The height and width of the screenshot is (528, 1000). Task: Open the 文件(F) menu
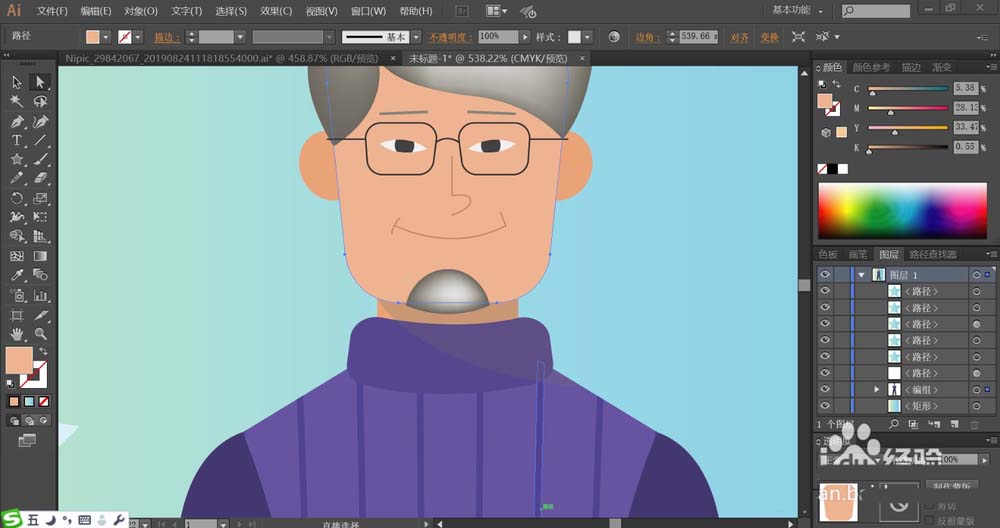pyautogui.click(x=52, y=11)
